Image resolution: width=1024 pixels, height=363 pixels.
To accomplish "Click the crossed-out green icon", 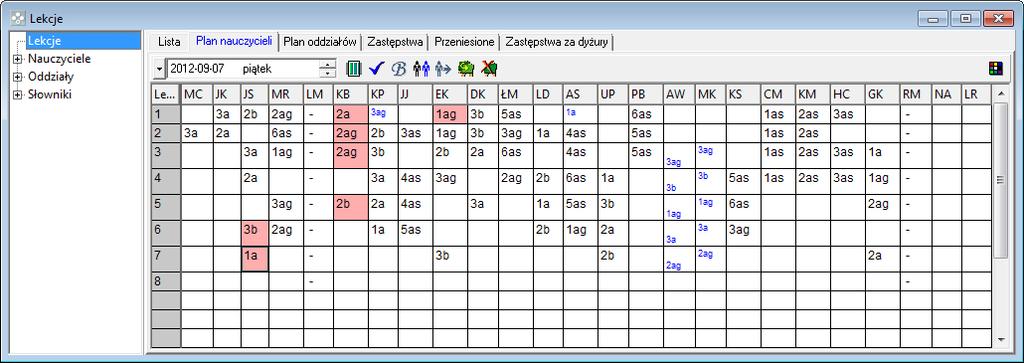I will pos(488,68).
